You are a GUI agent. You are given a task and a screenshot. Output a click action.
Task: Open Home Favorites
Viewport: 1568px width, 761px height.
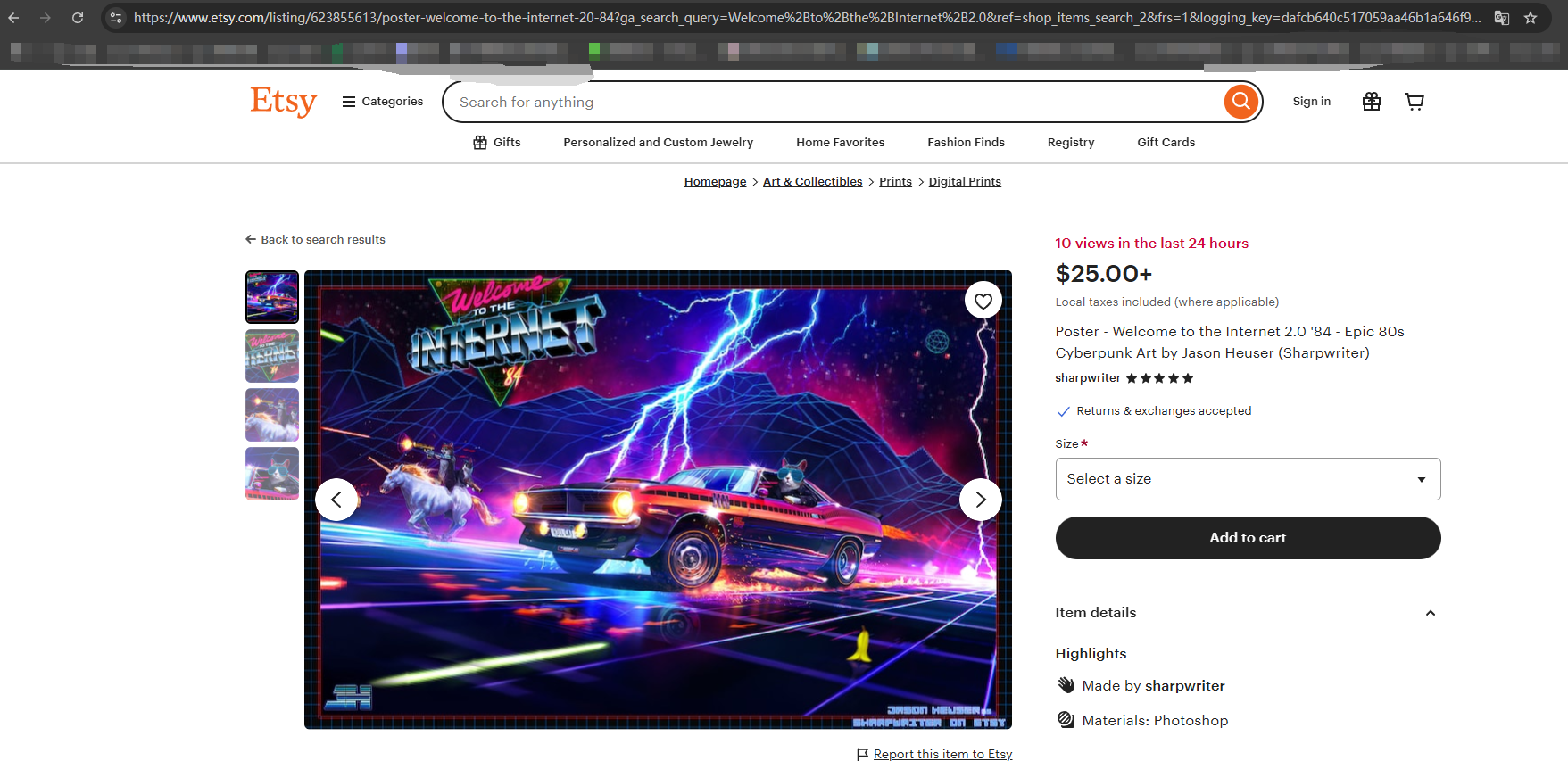coord(840,143)
